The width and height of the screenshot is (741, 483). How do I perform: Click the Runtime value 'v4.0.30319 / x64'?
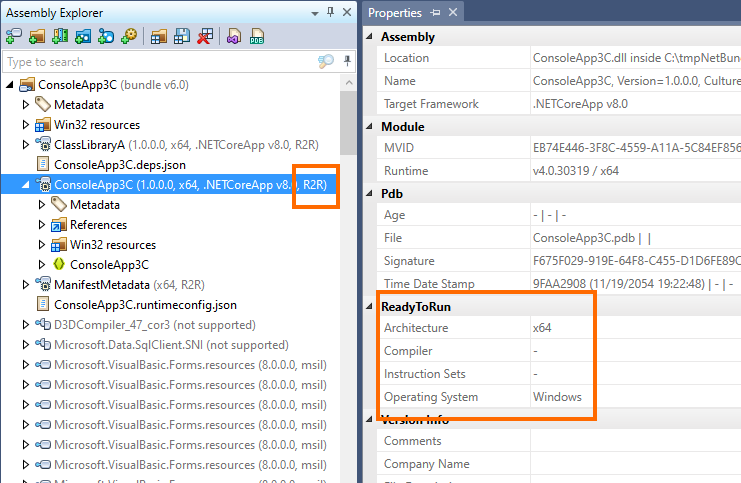click(x=576, y=171)
